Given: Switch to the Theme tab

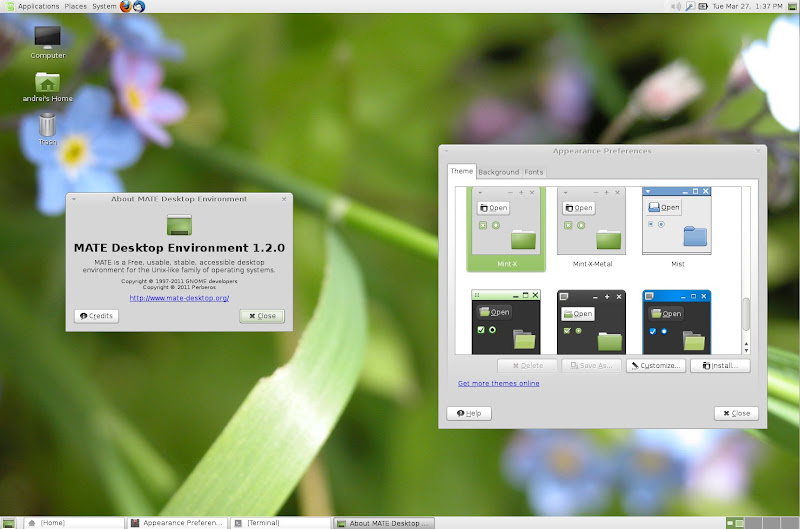Looking at the screenshot, I should (462, 171).
